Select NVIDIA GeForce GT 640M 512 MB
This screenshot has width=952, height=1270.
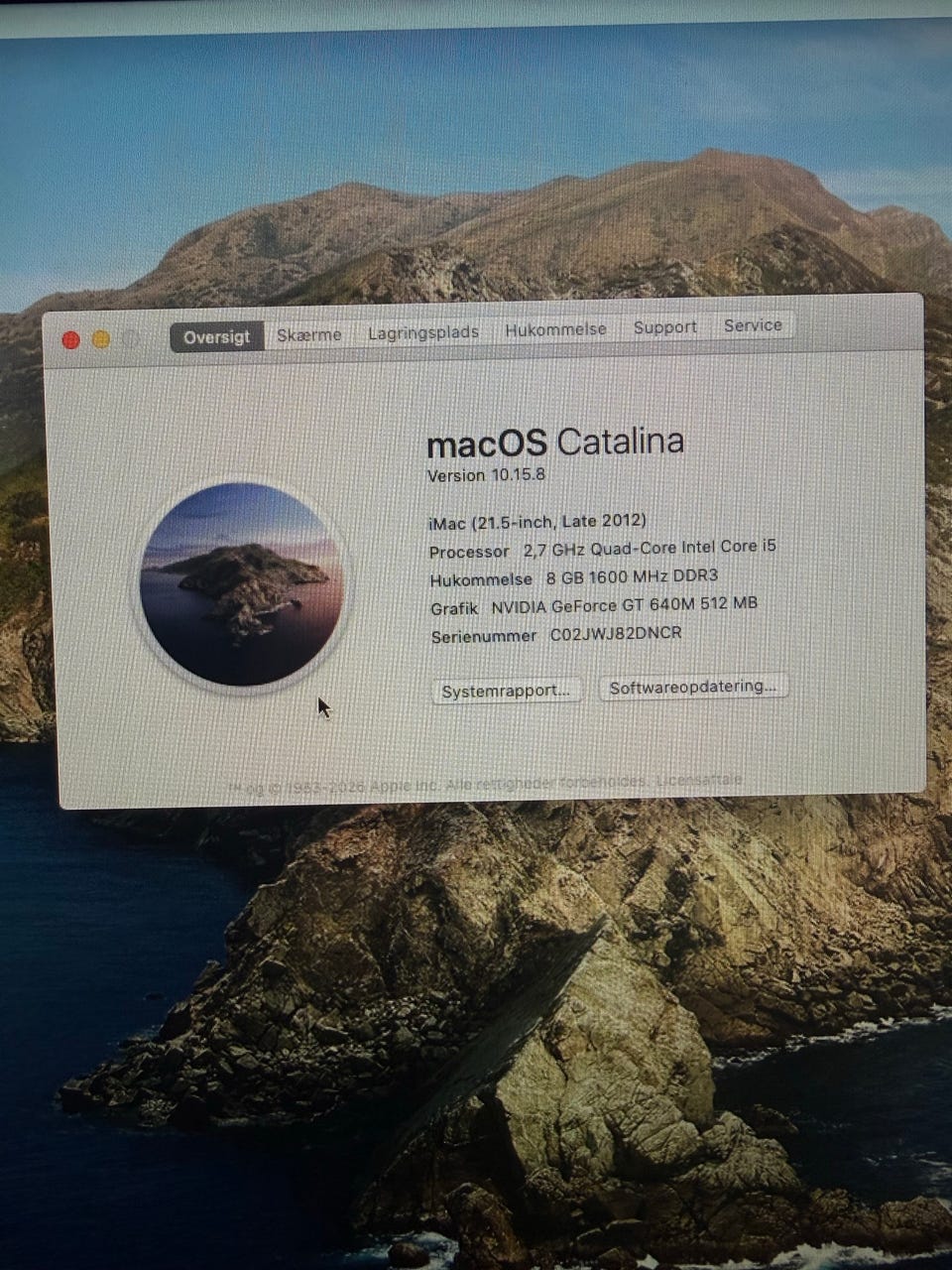624,604
